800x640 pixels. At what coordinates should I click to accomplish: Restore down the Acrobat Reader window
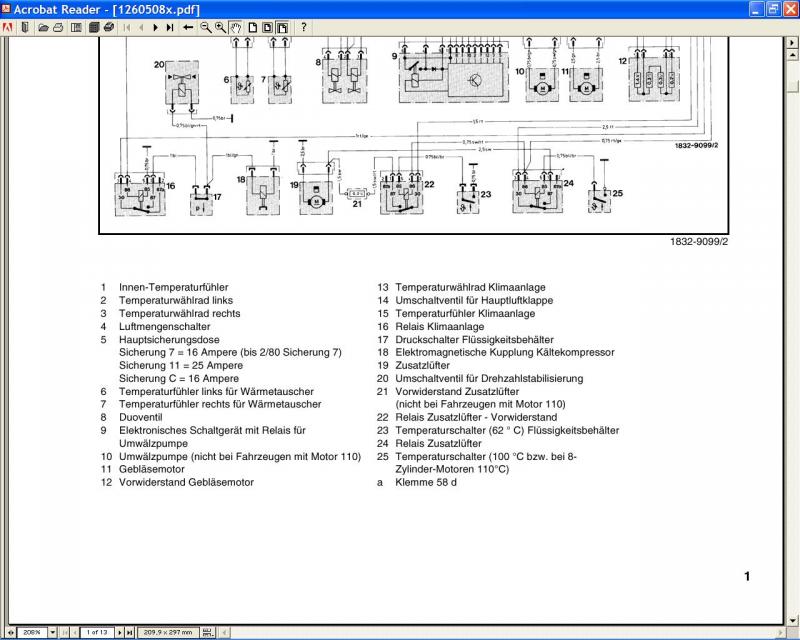[x=772, y=8]
